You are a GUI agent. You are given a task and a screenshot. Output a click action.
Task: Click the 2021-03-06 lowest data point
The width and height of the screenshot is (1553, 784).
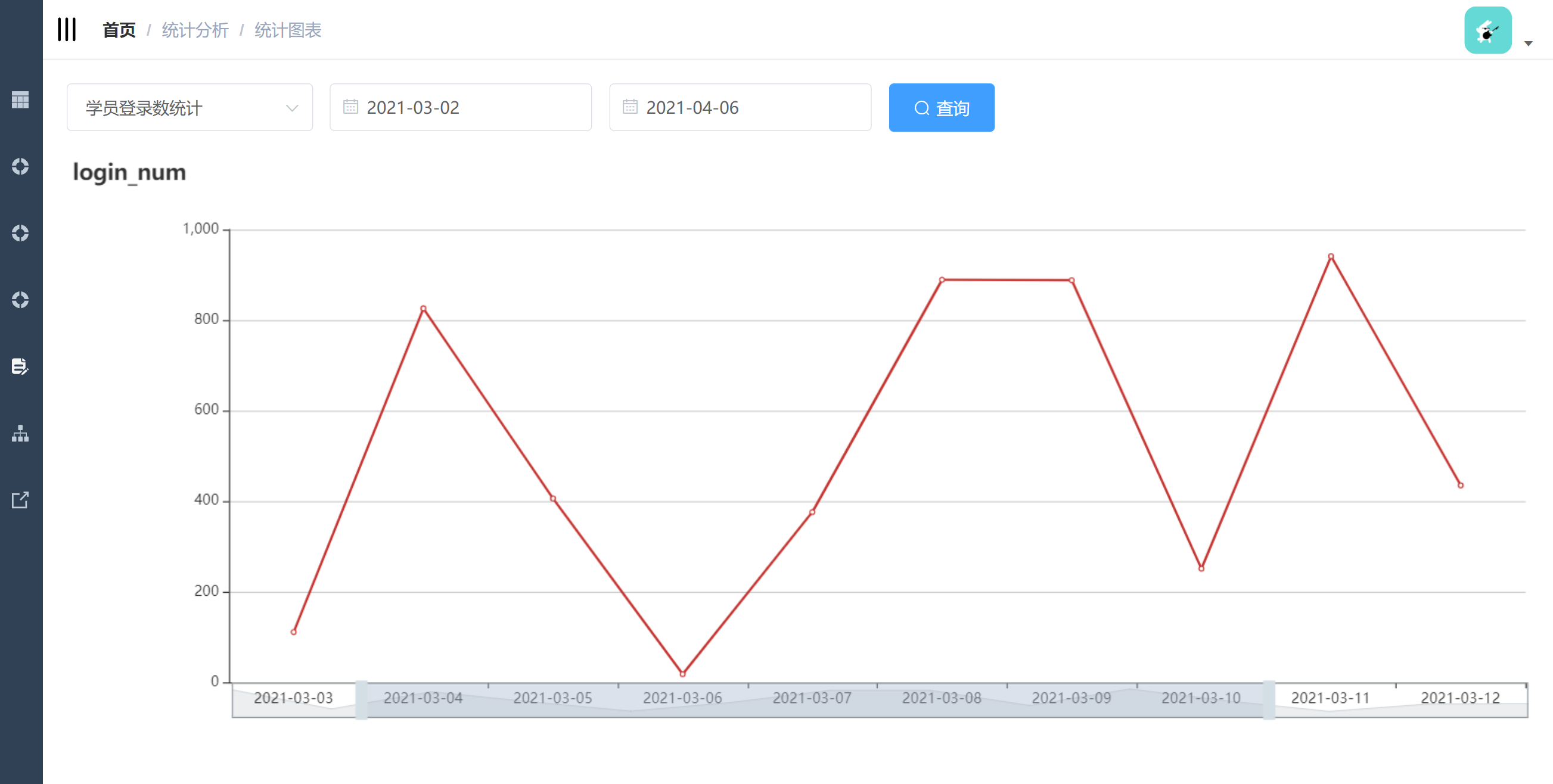[x=682, y=674]
